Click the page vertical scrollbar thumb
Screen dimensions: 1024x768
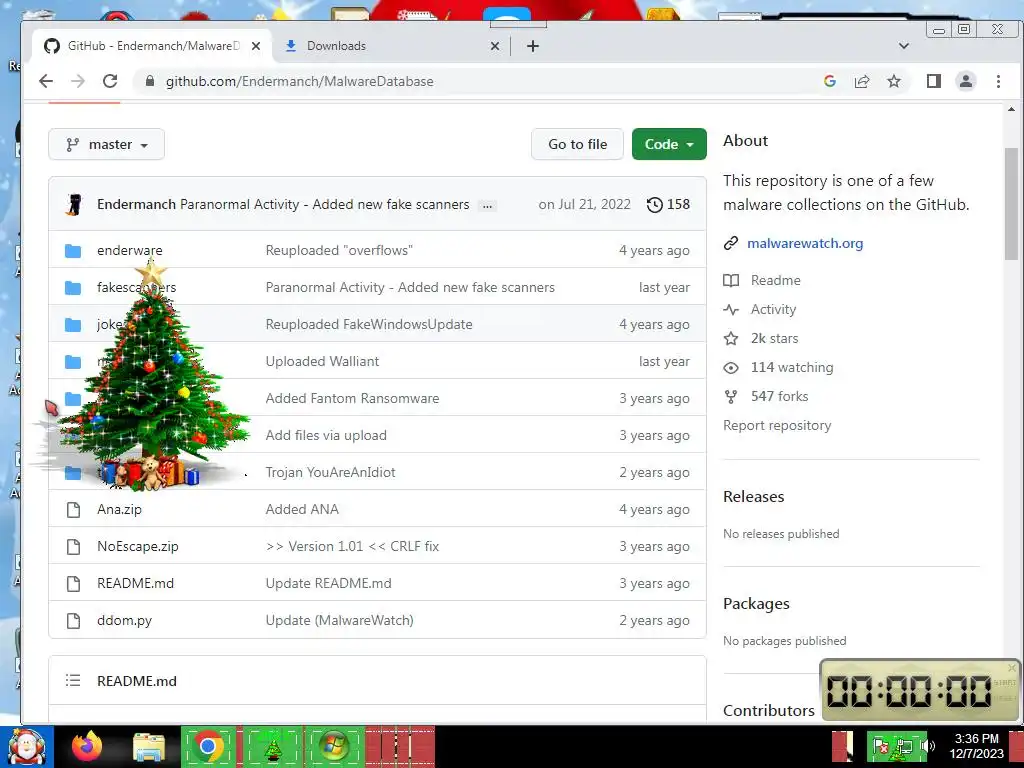click(x=1011, y=204)
